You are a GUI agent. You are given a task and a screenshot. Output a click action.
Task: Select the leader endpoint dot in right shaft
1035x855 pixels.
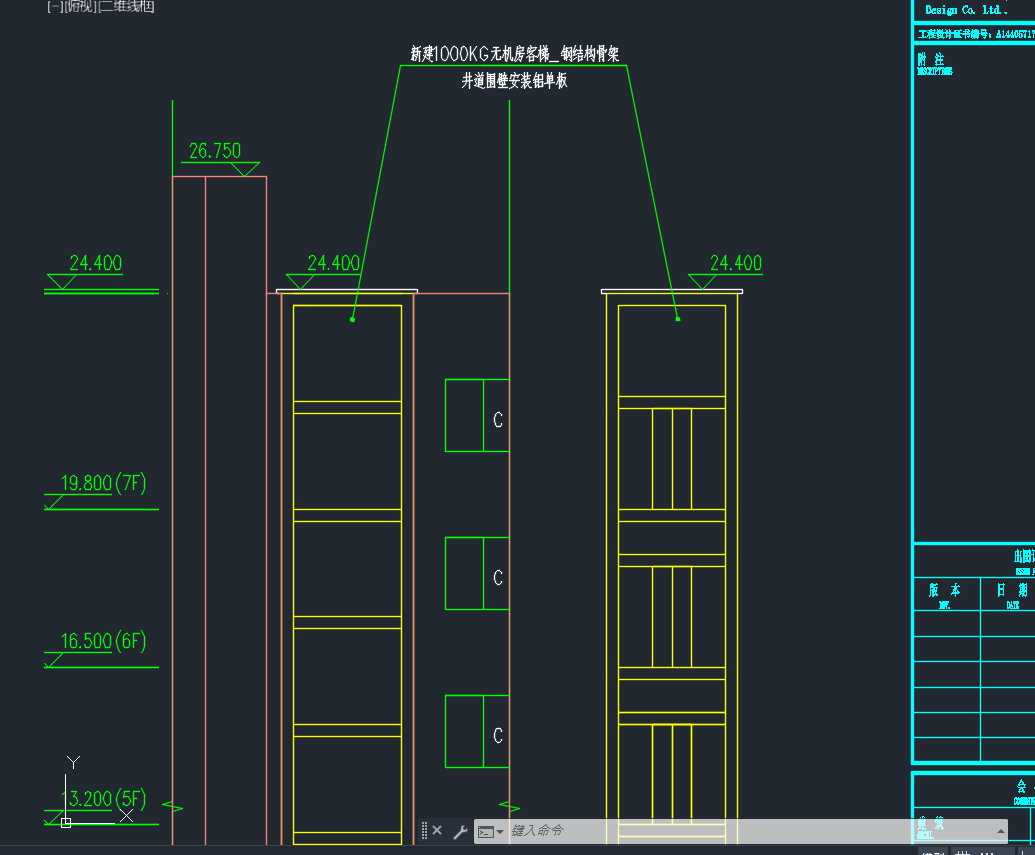678,319
